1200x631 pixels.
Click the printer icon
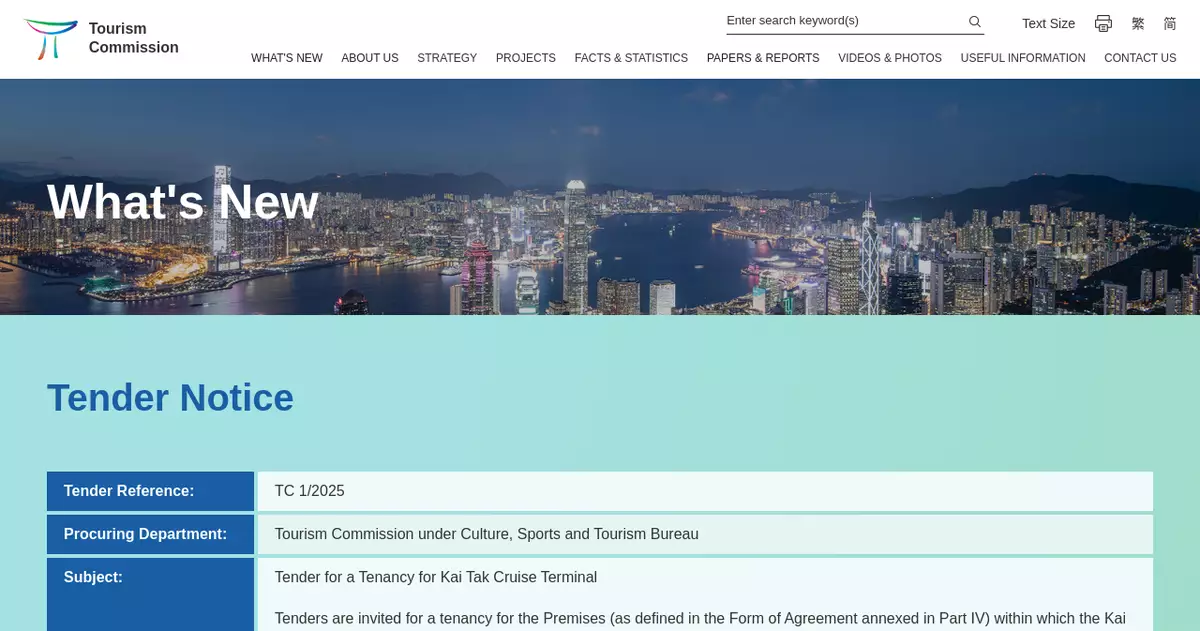coord(1103,23)
